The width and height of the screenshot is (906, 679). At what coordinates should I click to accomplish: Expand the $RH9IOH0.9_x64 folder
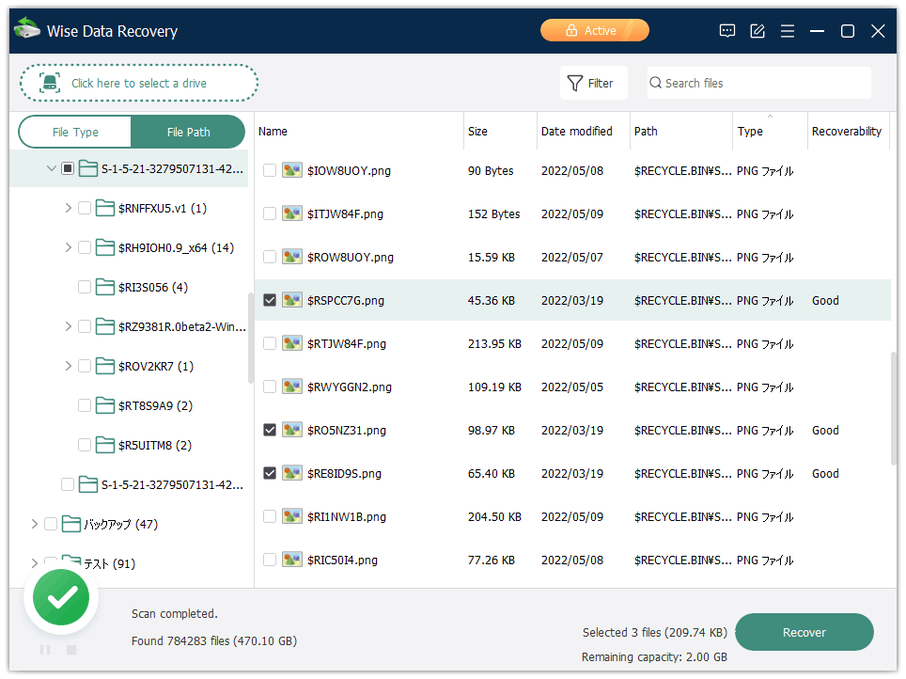(68, 247)
